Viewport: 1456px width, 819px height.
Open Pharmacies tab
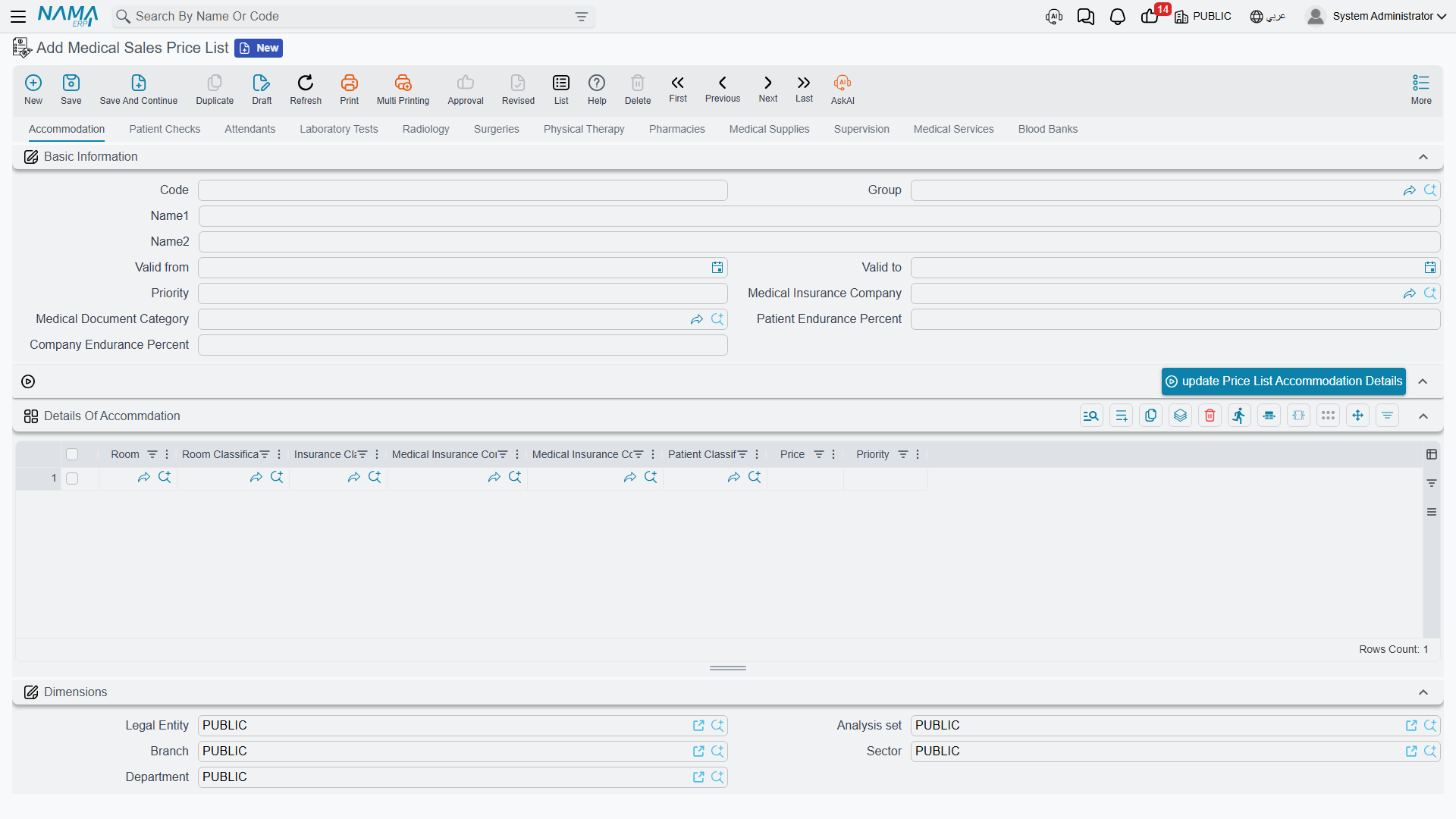click(676, 129)
